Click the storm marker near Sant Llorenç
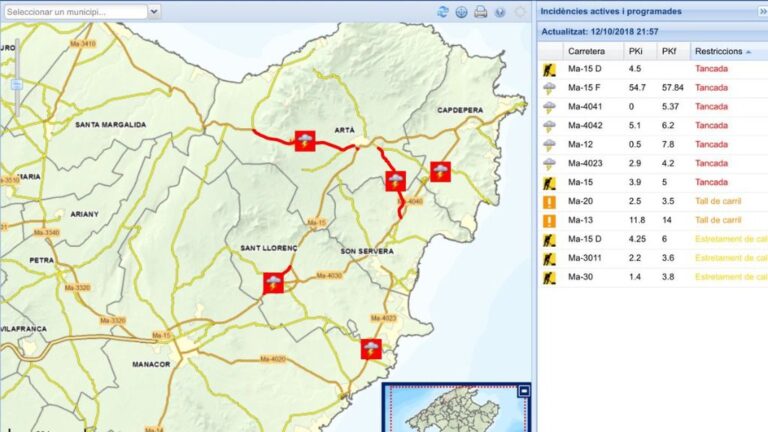 click(x=273, y=283)
